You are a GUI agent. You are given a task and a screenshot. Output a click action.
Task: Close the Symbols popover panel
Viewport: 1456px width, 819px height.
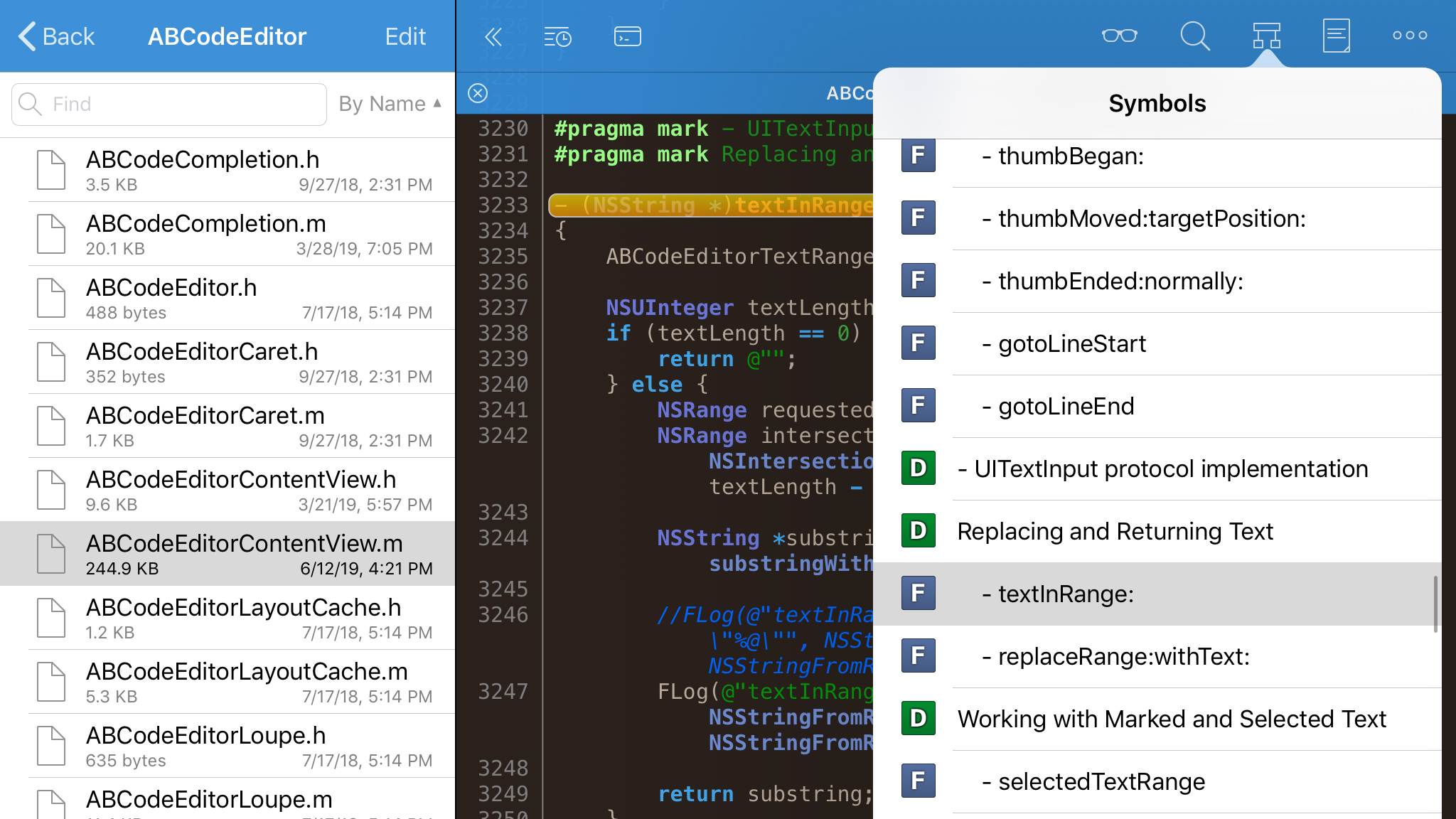(x=1266, y=36)
